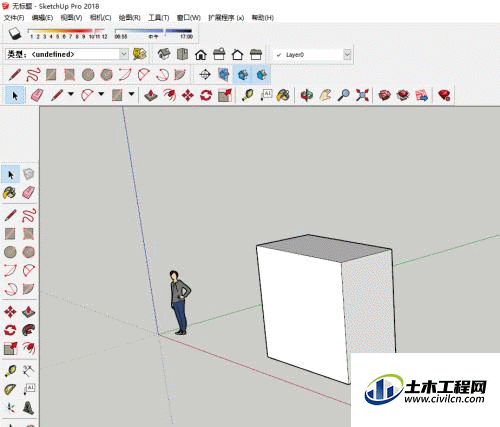Viewport: 500px width, 427px height.
Task: Activate the Orbit tool
Action: click(x=306, y=95)
